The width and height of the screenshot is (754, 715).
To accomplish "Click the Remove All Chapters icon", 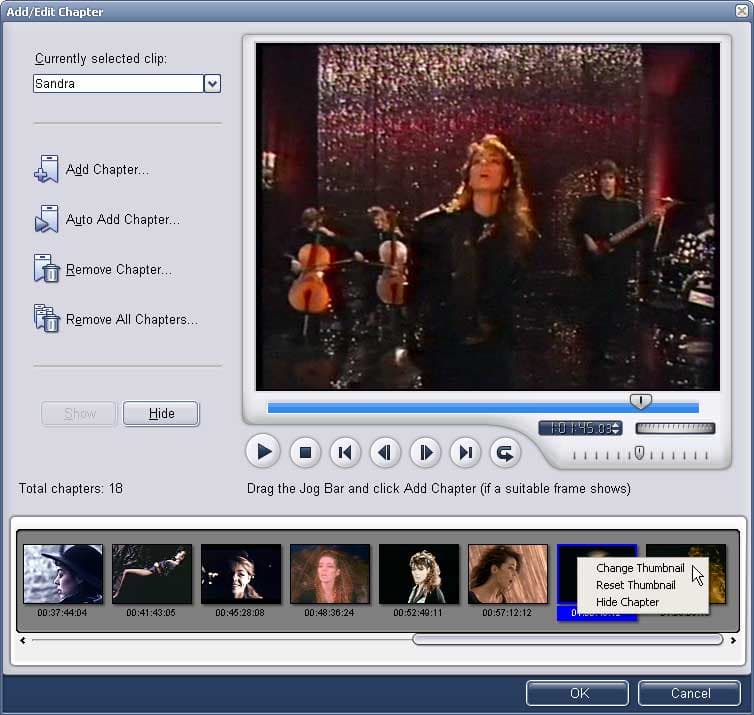I will tap(46, 319).
